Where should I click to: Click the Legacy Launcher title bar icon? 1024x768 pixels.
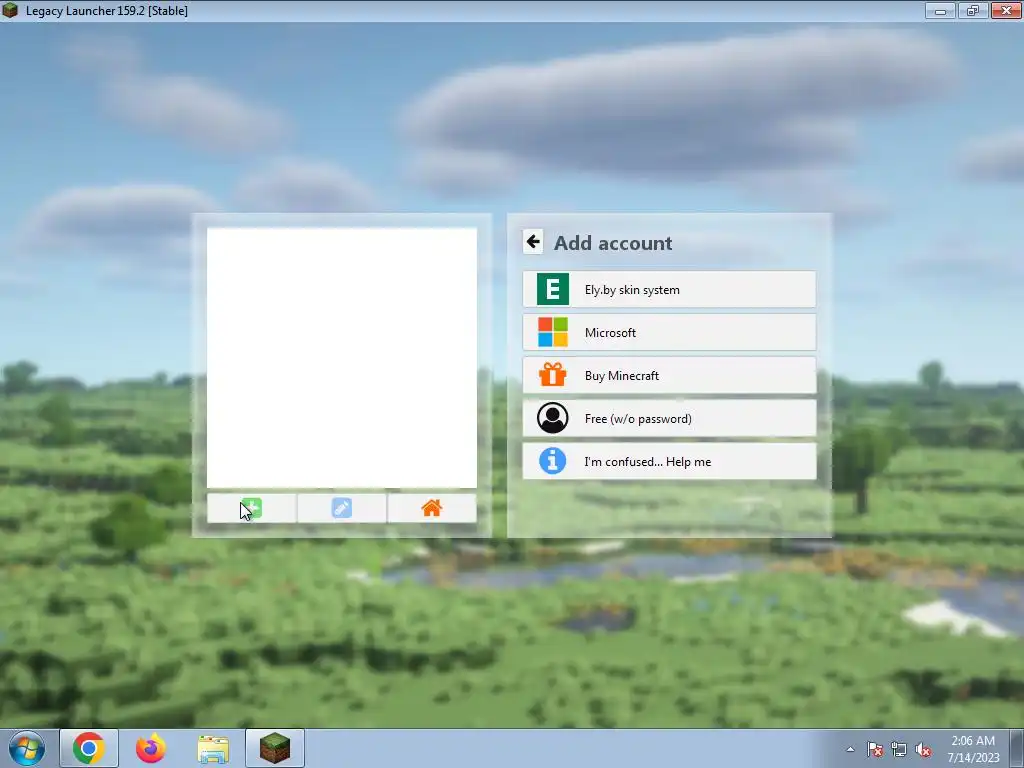pyautogui.click(x=10, y=10)
